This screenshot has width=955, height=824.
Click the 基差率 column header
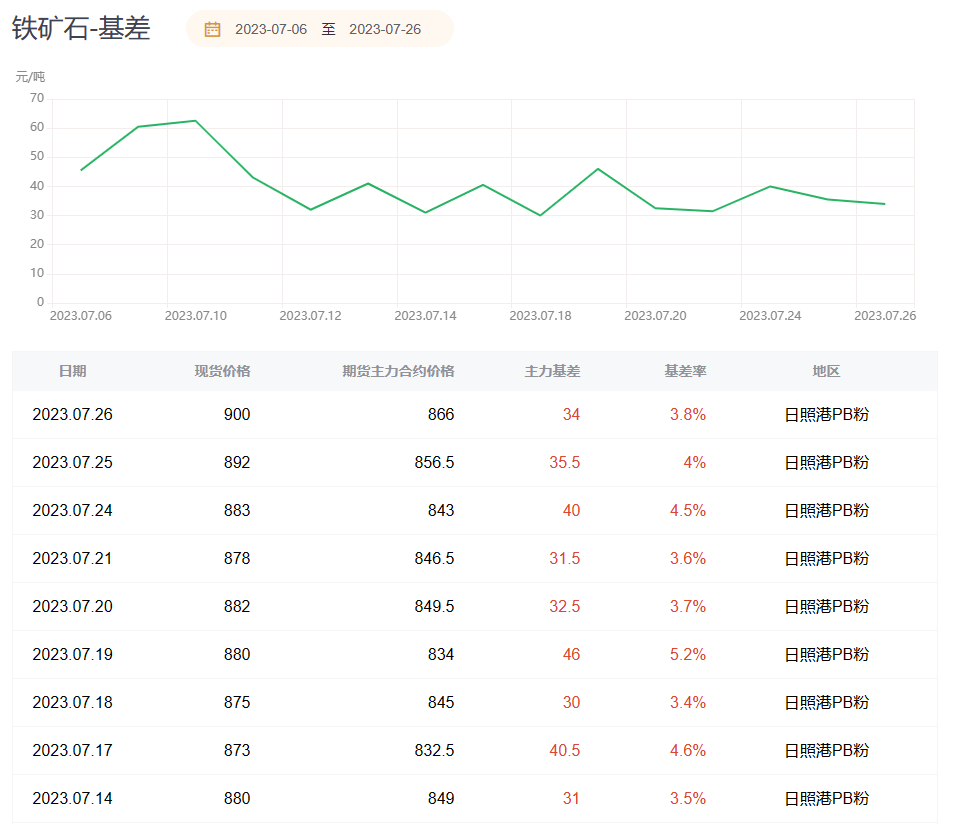coord(685,371)
